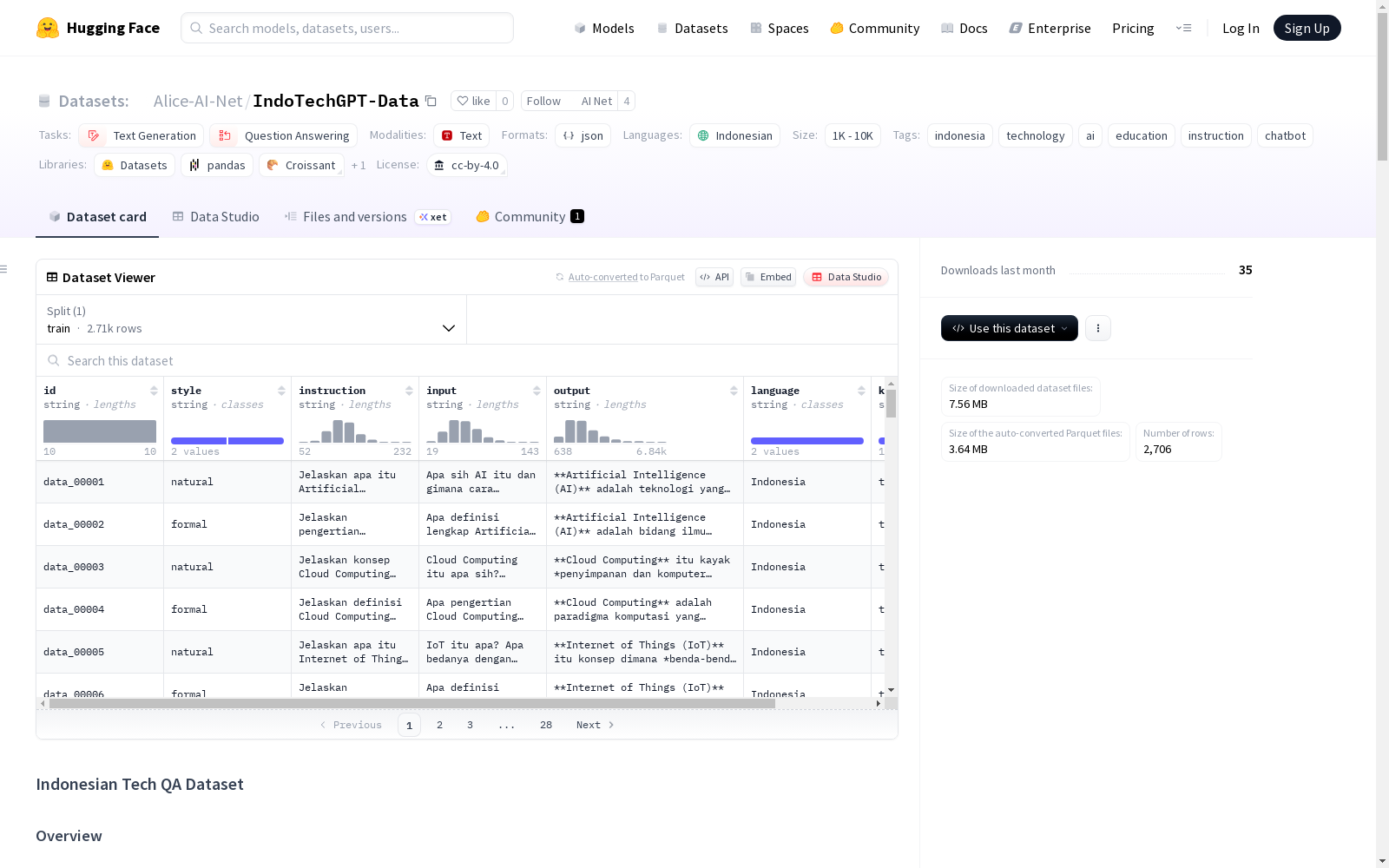
Task: Sort by the id column
Action: click(154, 391)
